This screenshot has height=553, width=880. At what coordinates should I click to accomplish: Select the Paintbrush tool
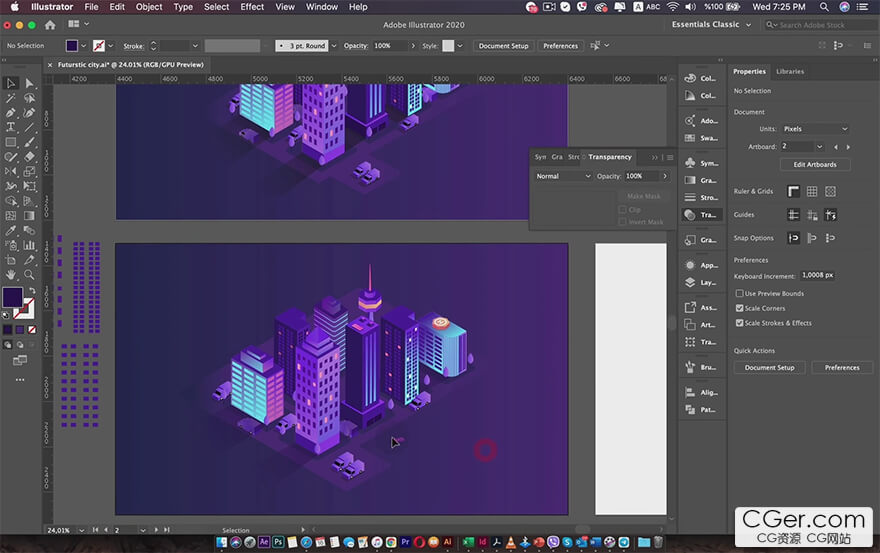click(x=29, y=142)
